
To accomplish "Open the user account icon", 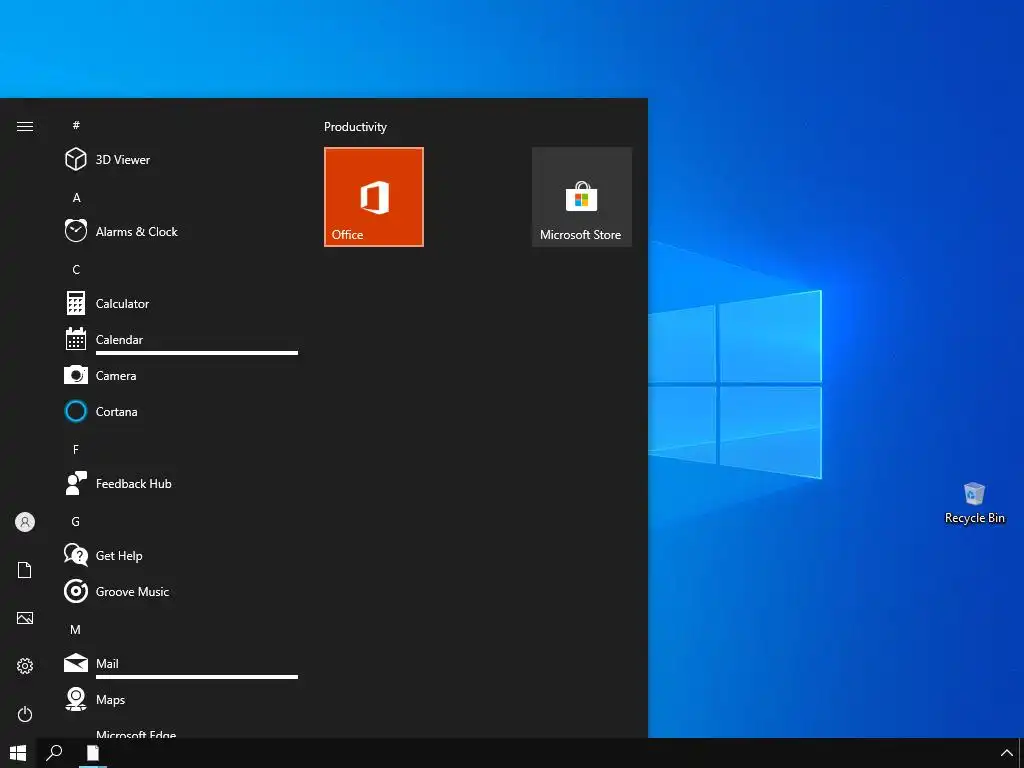I will click(x=25, y=522).
